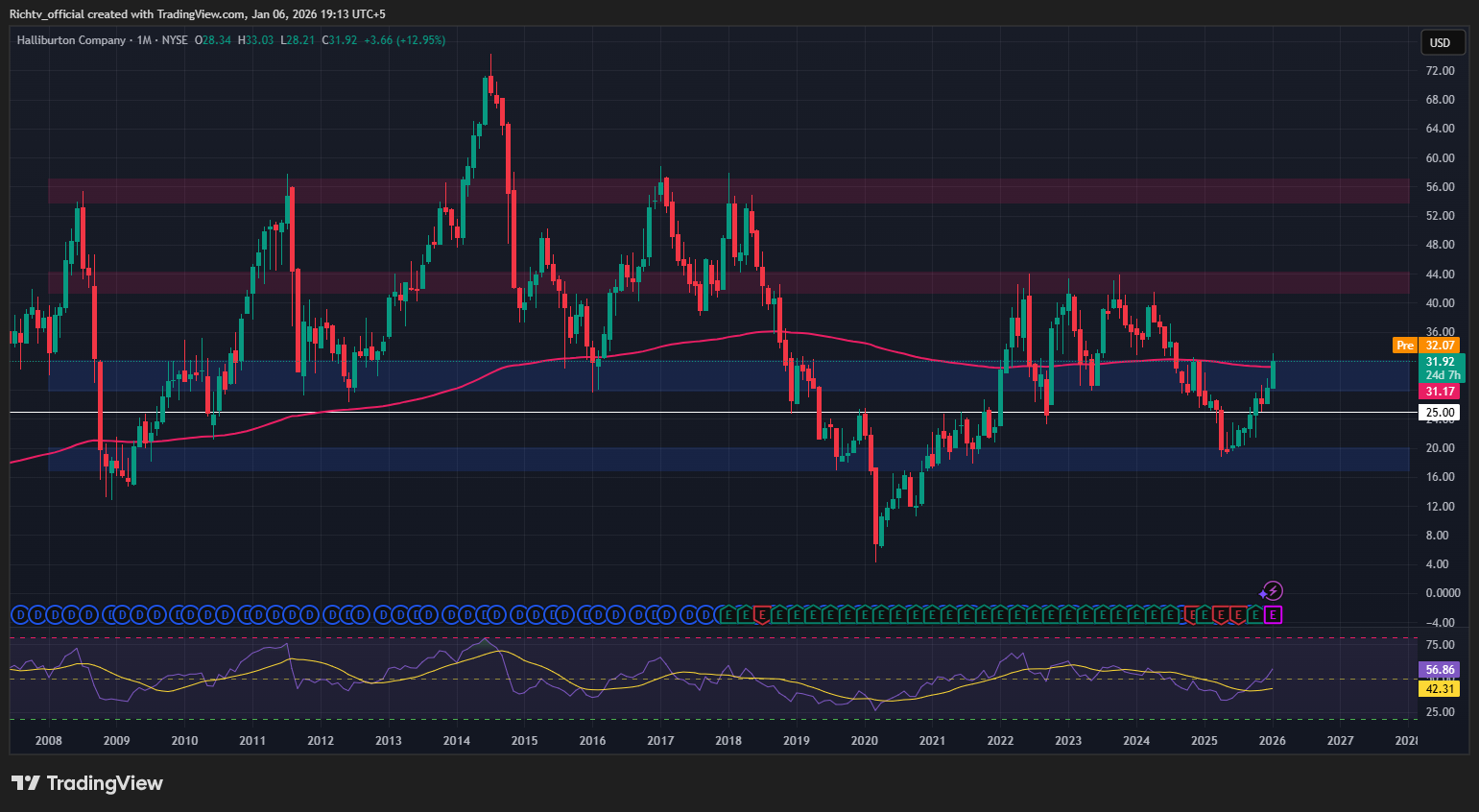Viewport: 1479px width, 812px height.
Task: Expand the purple 56.86 indicator value
Action: (x=1441, y=670)
